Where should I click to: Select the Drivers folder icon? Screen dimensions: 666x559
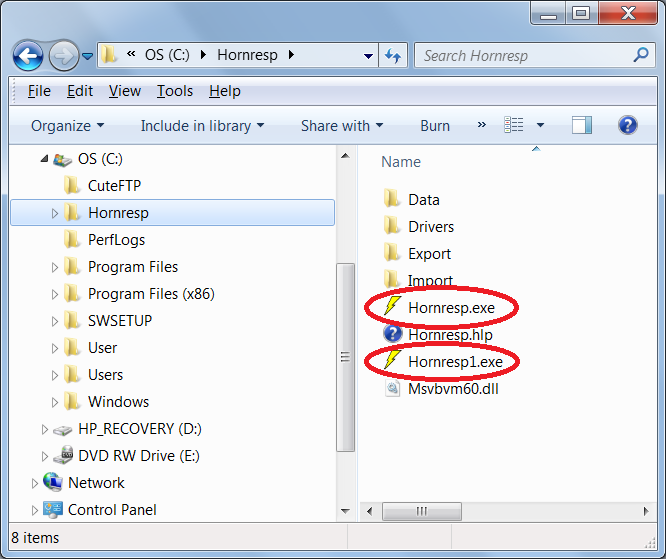pos(391,226)
